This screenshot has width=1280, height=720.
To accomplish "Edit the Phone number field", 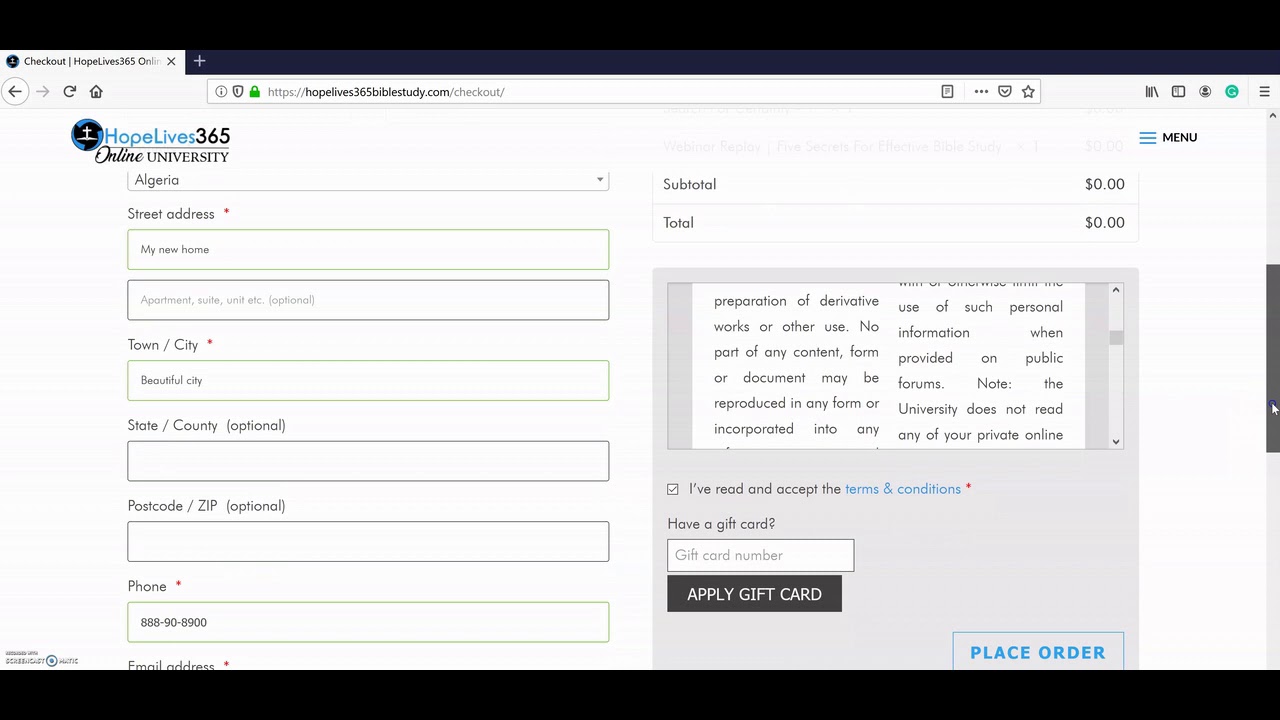I will point(368,622).
